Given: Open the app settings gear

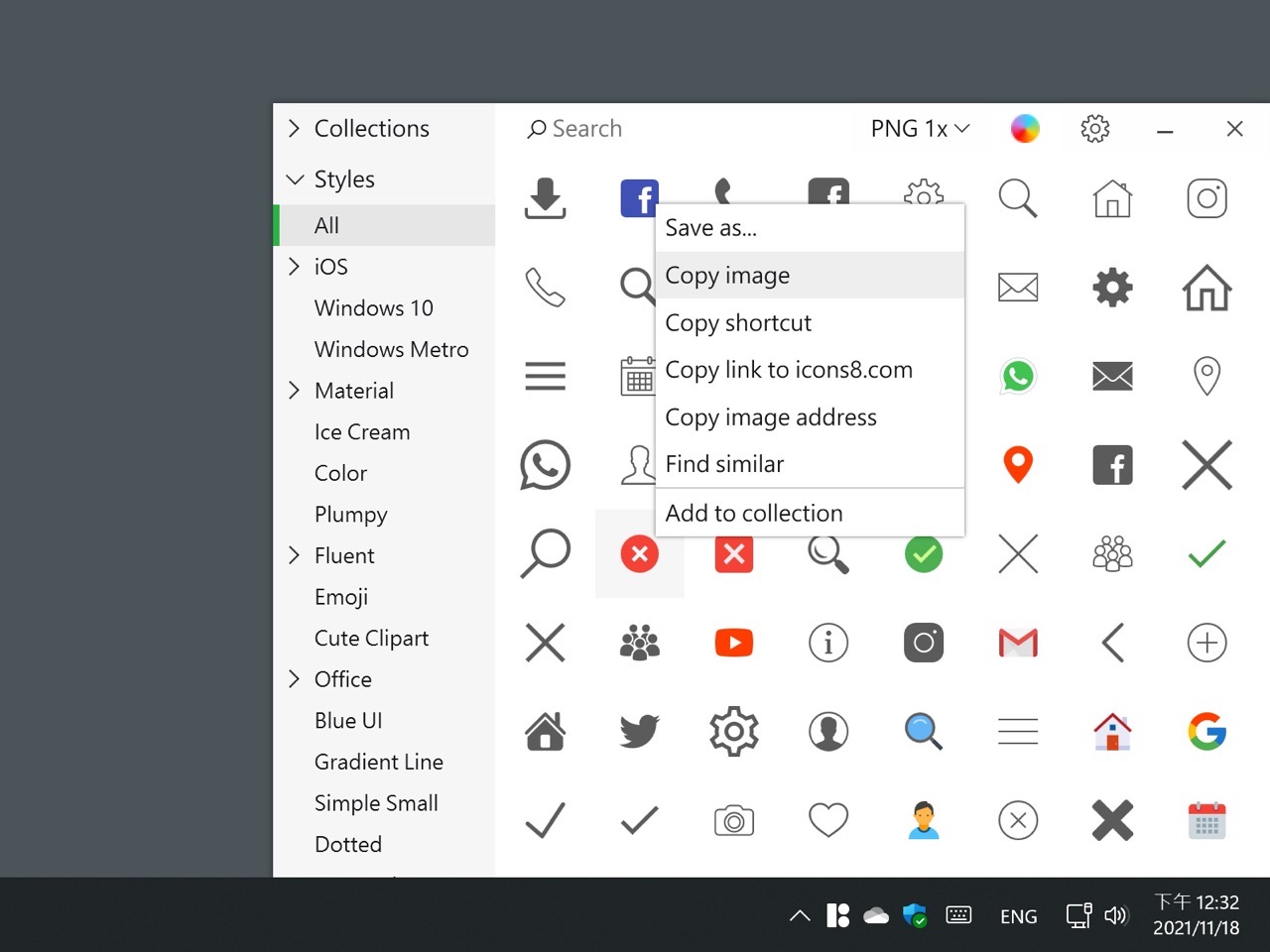Looking at the screenshot, I should point(1094,128).
